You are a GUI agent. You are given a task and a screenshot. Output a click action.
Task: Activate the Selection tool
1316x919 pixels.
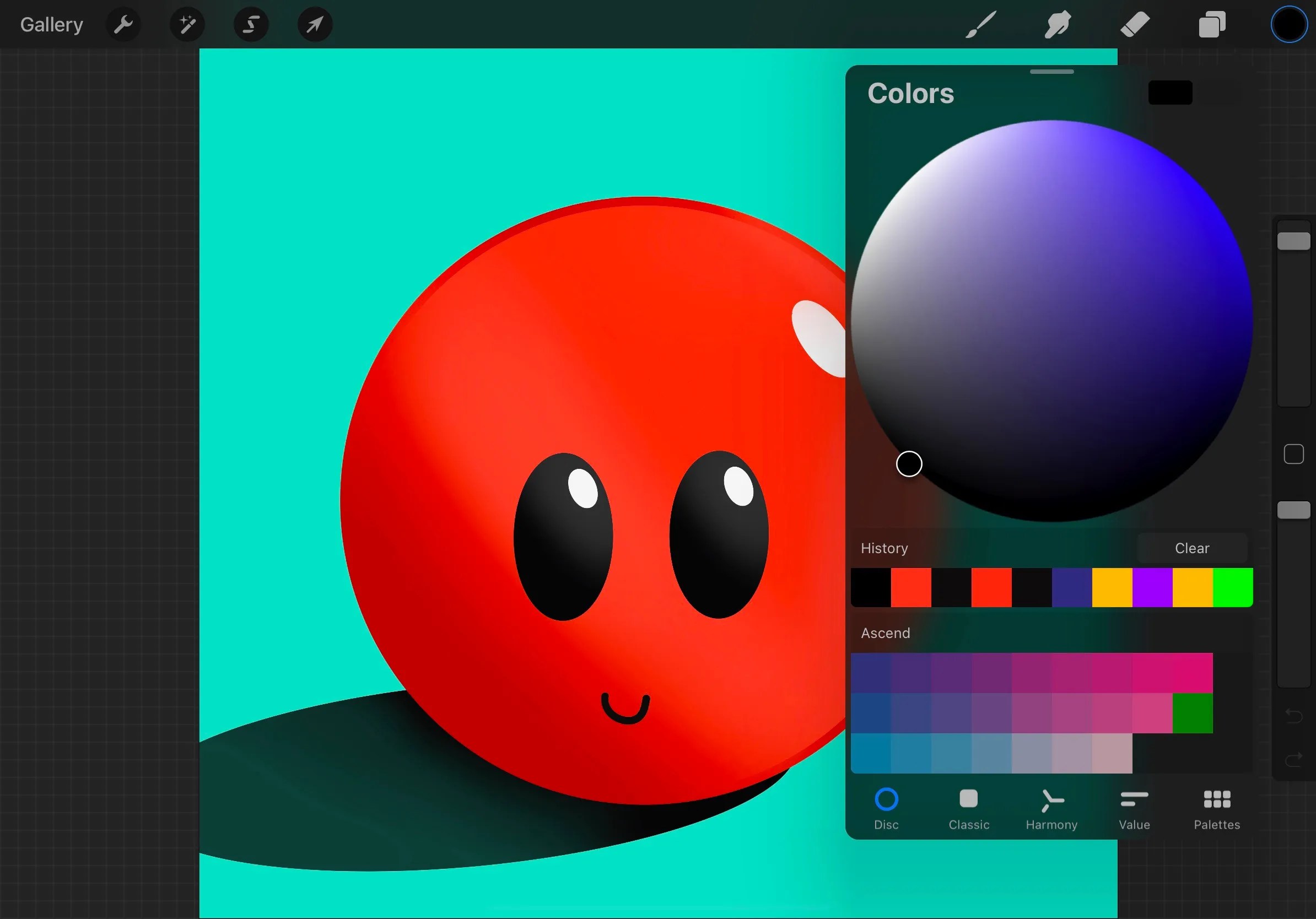click(251, 24)
